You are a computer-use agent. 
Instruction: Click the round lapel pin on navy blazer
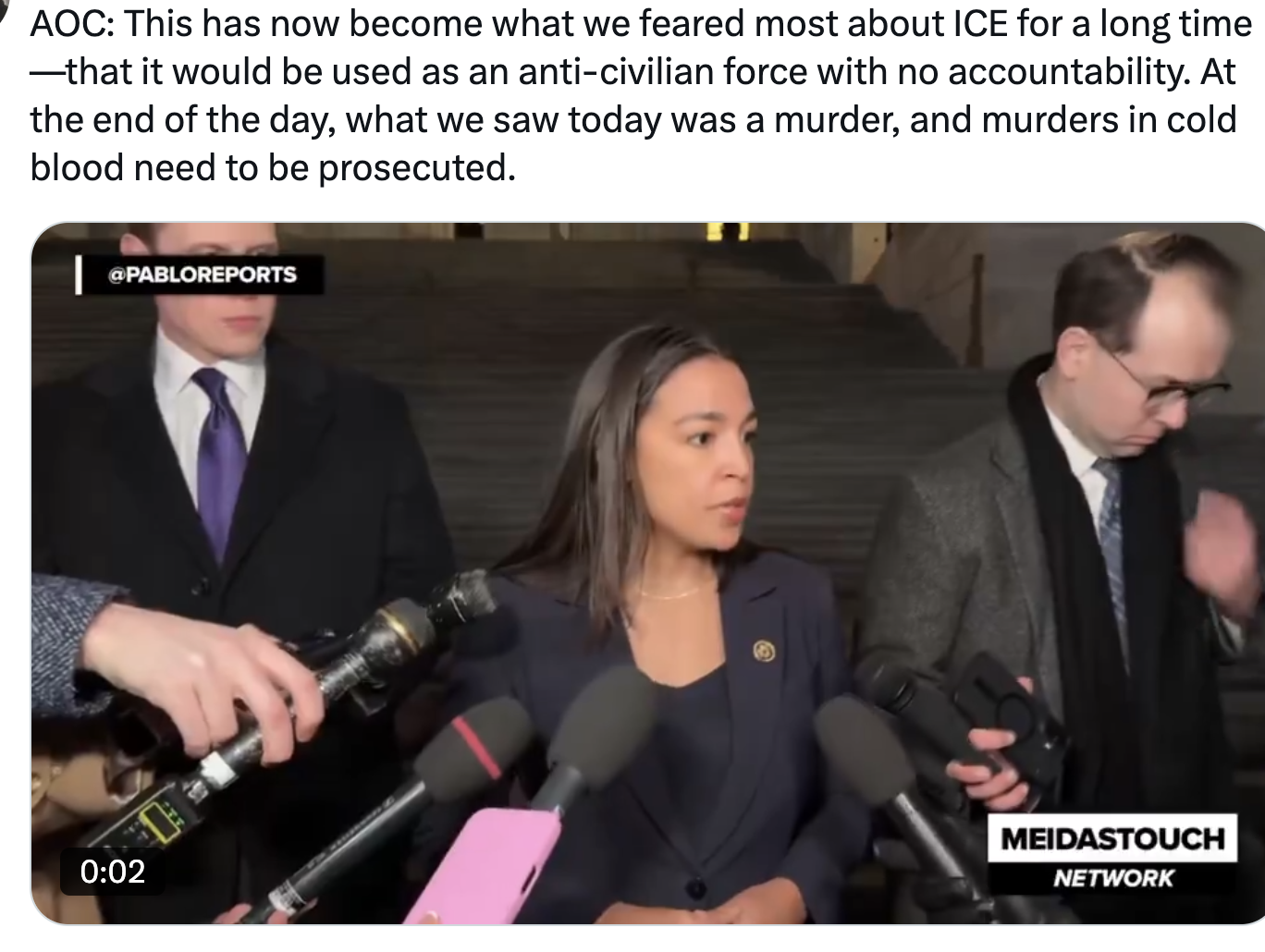coord(764,651)
